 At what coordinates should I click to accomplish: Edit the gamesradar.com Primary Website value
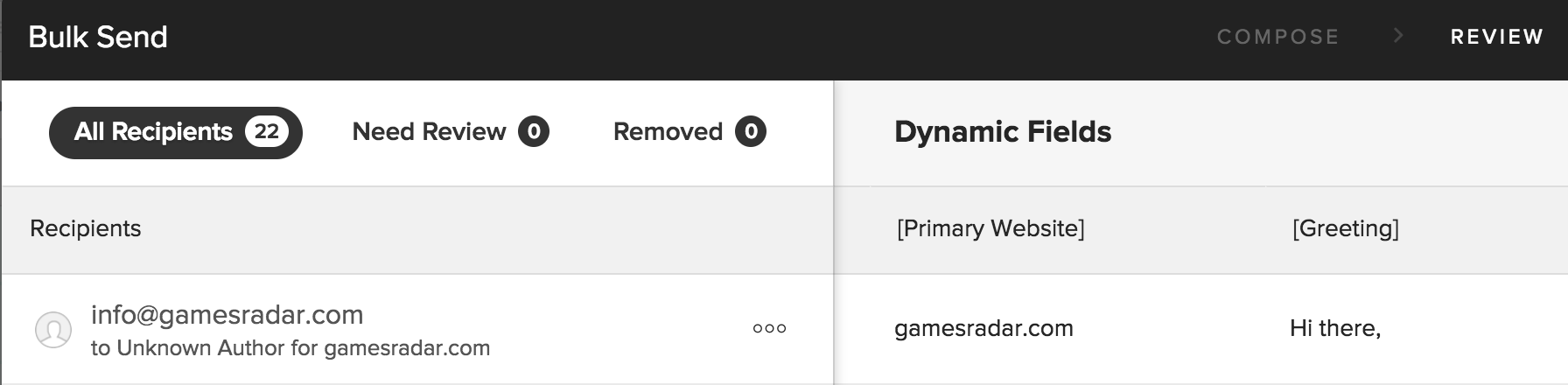coord(983,329)
